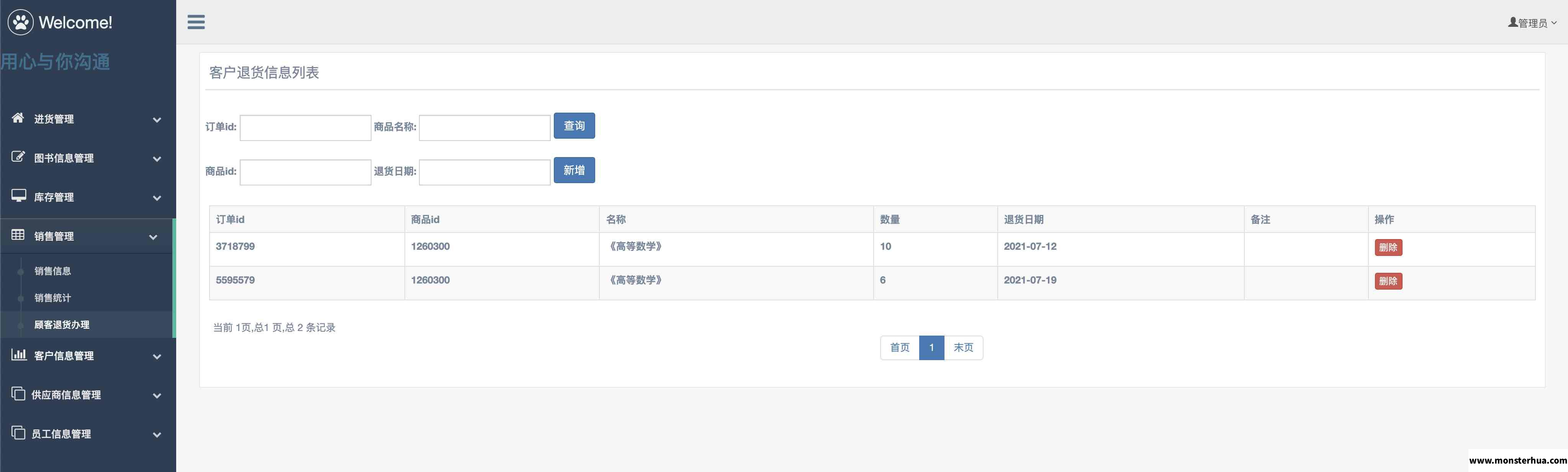This screenshot has width=1568, height=472.
Task: Click the 查询 search button
Action: point(574,126)
